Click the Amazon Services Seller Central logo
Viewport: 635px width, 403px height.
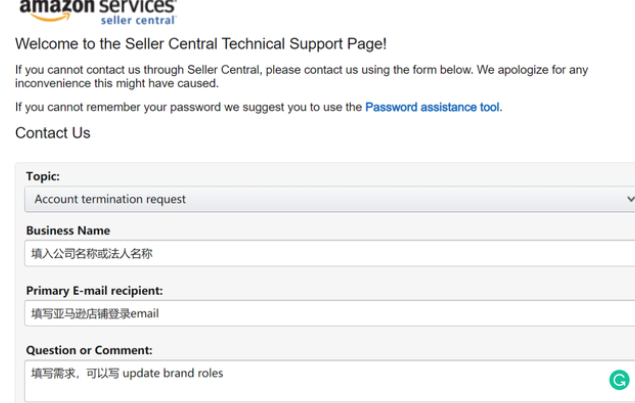[x=98, y=13]
